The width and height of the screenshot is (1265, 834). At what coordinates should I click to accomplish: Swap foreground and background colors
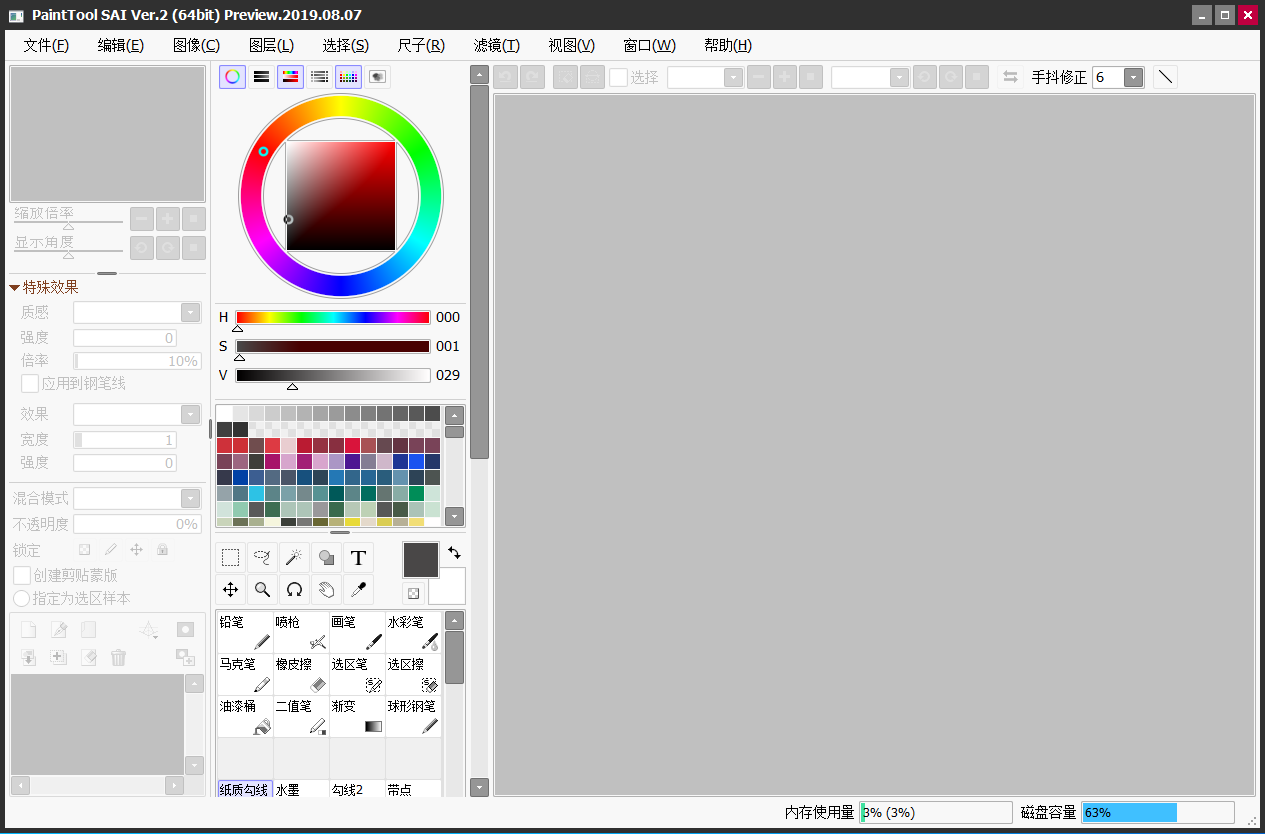pyautogui.click(x=454, y=552)
